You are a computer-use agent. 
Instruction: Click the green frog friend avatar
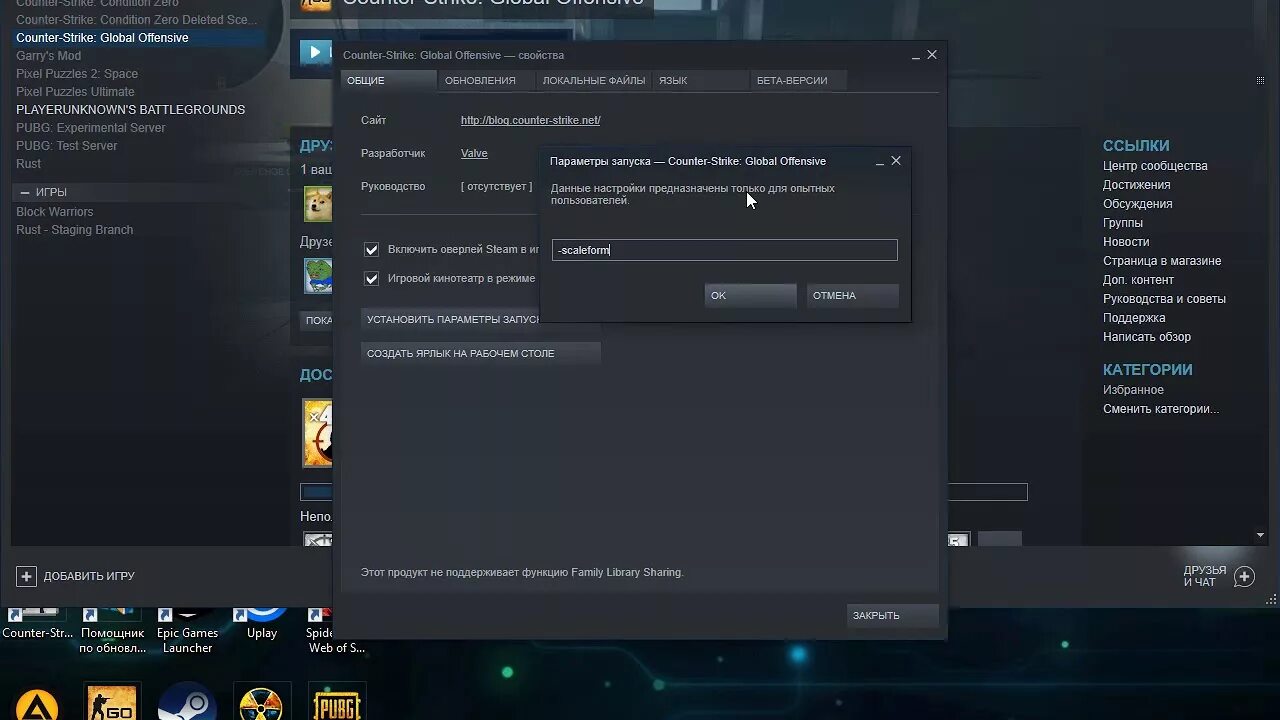[318, 276]
